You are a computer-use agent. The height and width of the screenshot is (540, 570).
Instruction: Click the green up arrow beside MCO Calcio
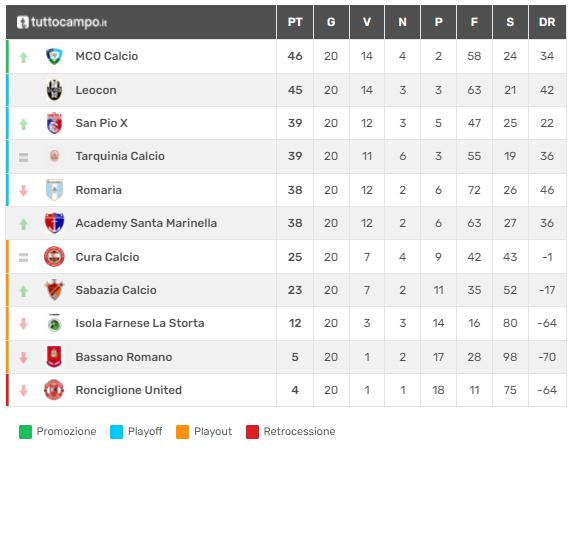pos(24,57)
